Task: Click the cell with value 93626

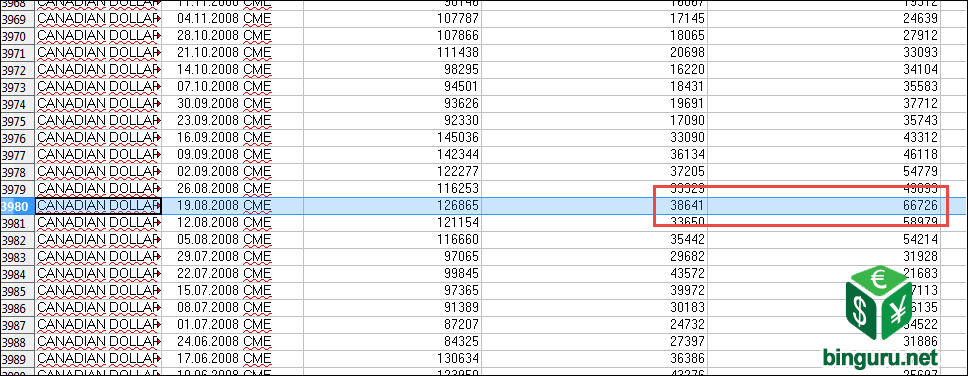Action: [x=392, y=104]
